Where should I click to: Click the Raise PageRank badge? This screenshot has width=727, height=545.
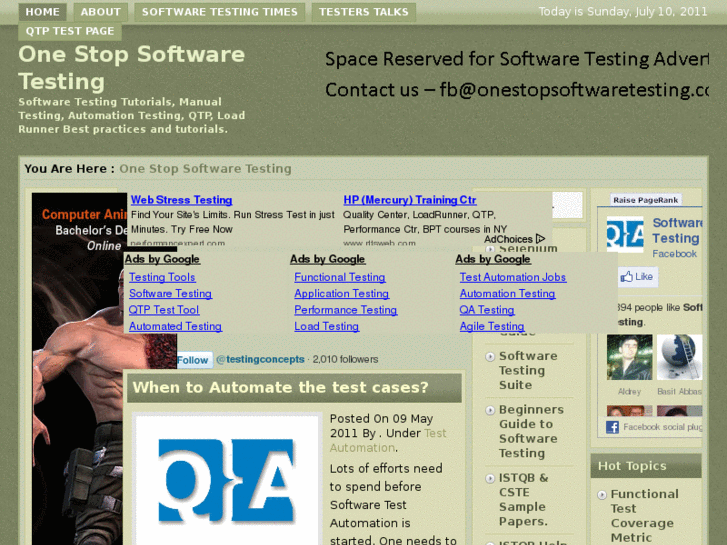tap(645, 200)
